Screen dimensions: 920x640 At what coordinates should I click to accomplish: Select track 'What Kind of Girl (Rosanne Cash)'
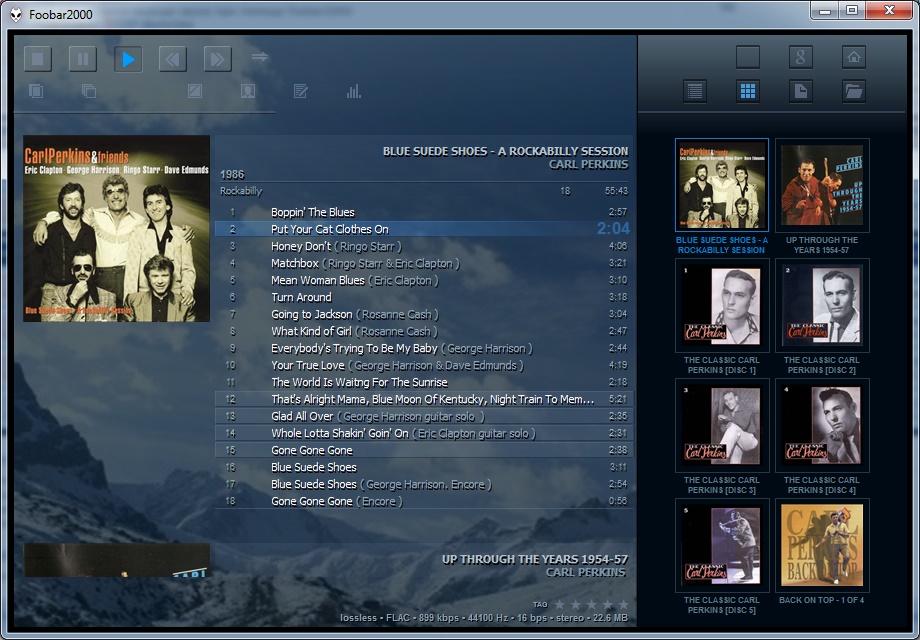[424, 331]
